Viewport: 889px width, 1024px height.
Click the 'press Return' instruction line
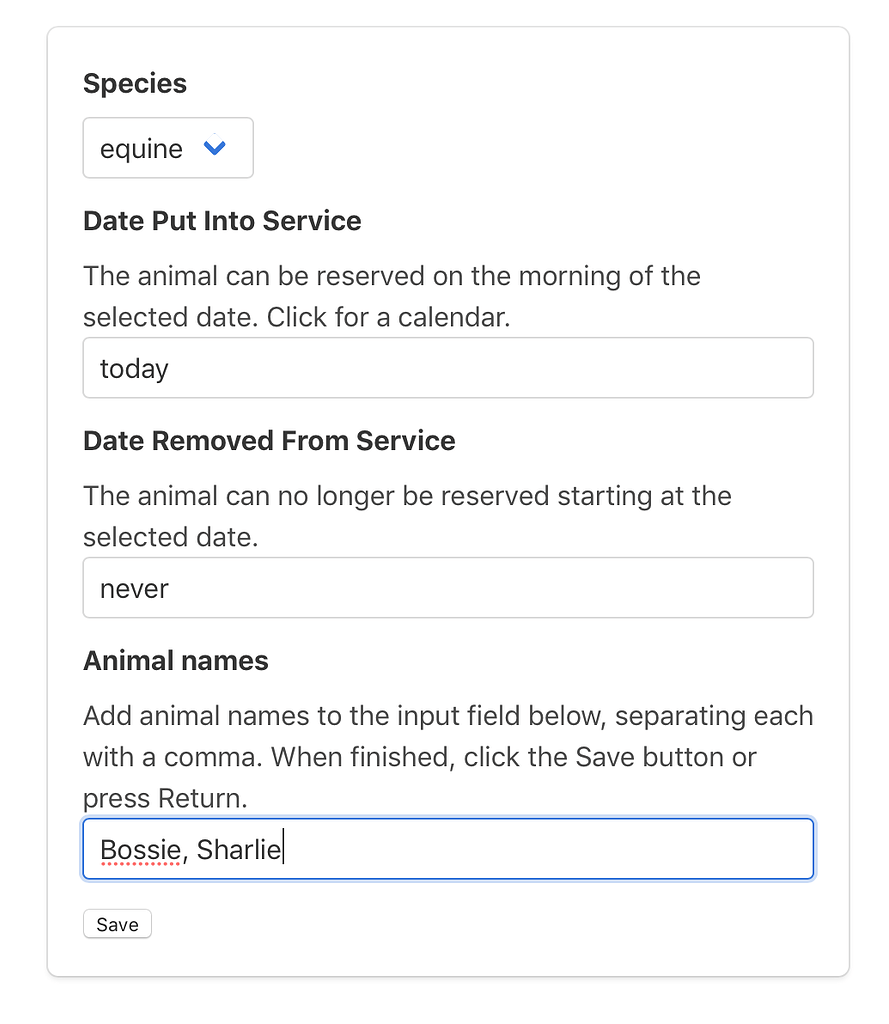pos(165,799)
